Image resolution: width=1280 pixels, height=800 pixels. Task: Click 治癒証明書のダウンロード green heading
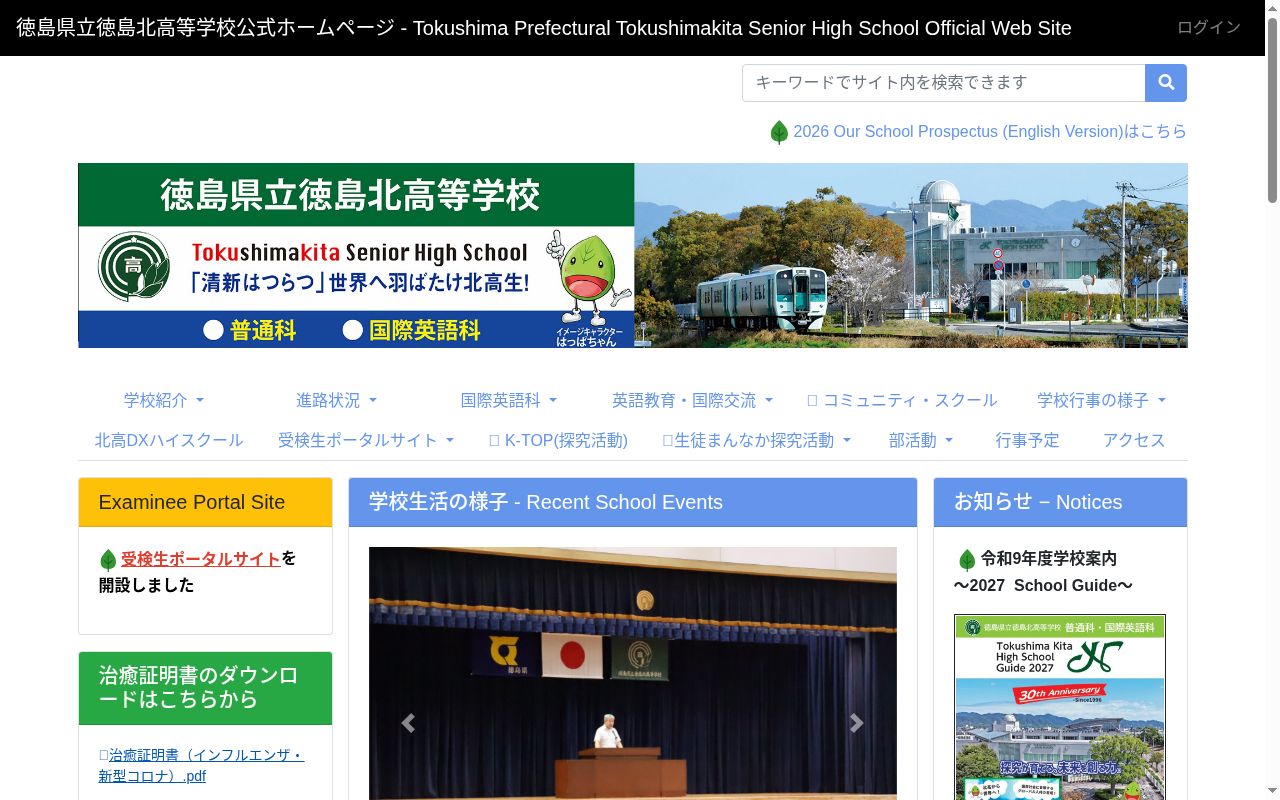pos(205,688)
